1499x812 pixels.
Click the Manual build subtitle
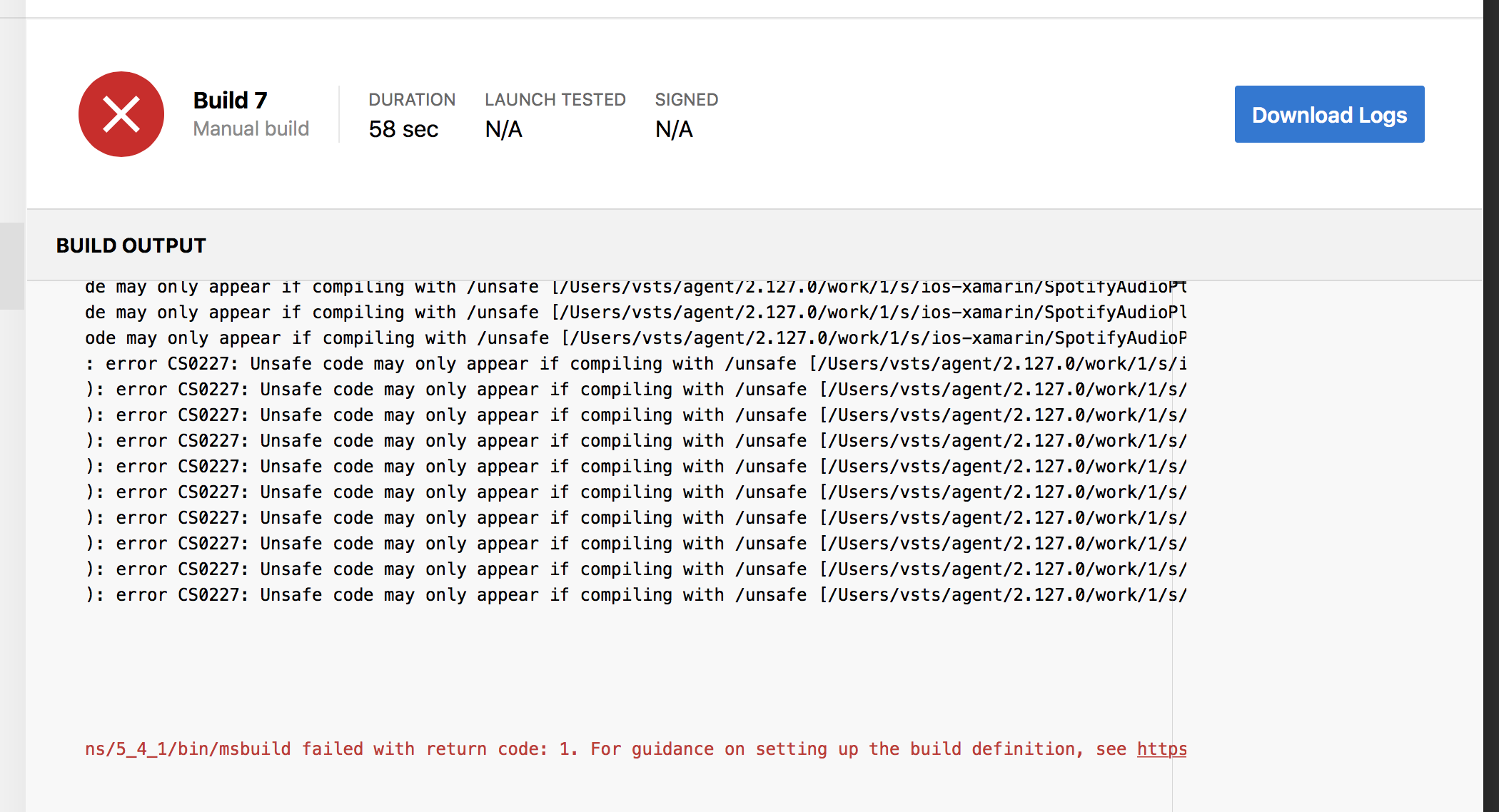[x=251, y=129]
